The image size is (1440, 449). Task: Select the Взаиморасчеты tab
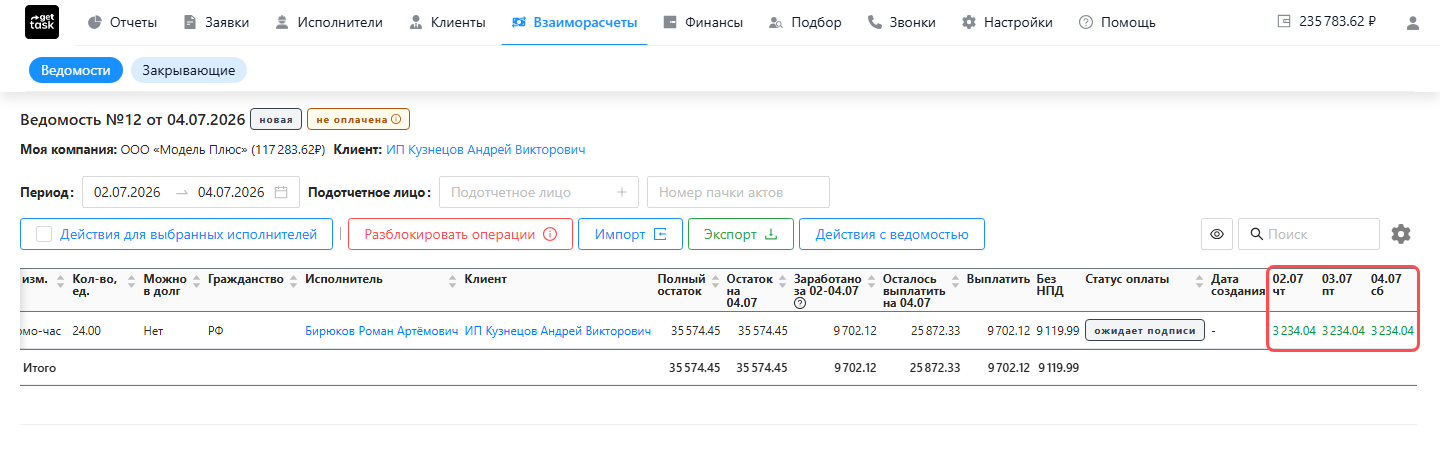pos(573,22)
